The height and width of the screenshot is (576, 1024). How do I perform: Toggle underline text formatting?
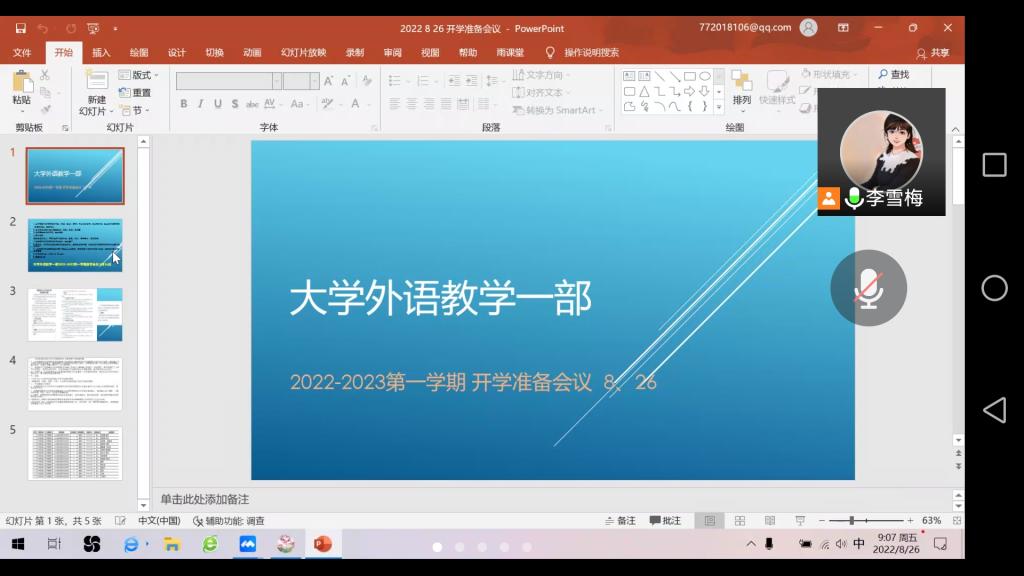(x=218, y=103)
